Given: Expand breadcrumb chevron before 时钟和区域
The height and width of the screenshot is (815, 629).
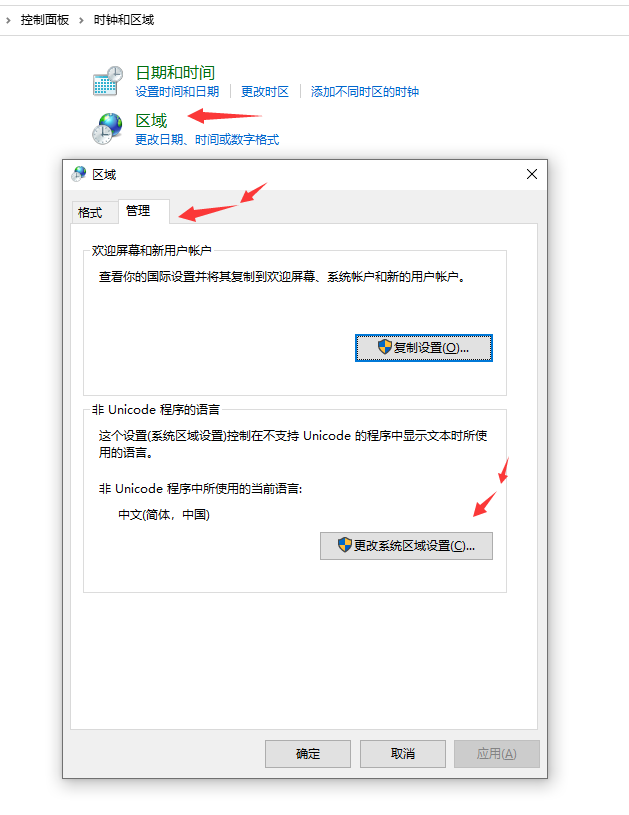Looking at the screenshot, I should pos(81,20).
